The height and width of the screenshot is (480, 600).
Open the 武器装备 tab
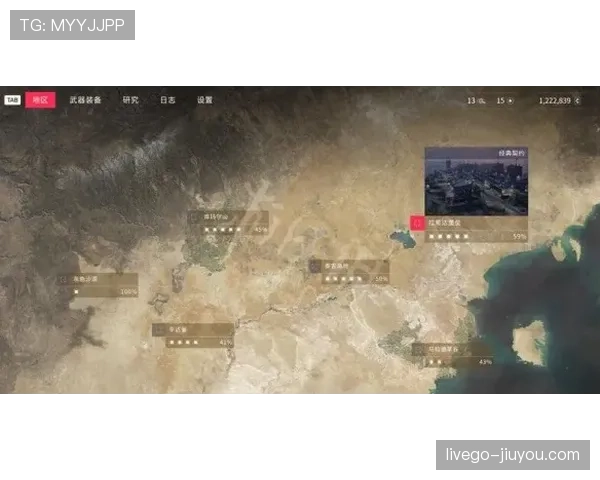(x=85, y=100)
